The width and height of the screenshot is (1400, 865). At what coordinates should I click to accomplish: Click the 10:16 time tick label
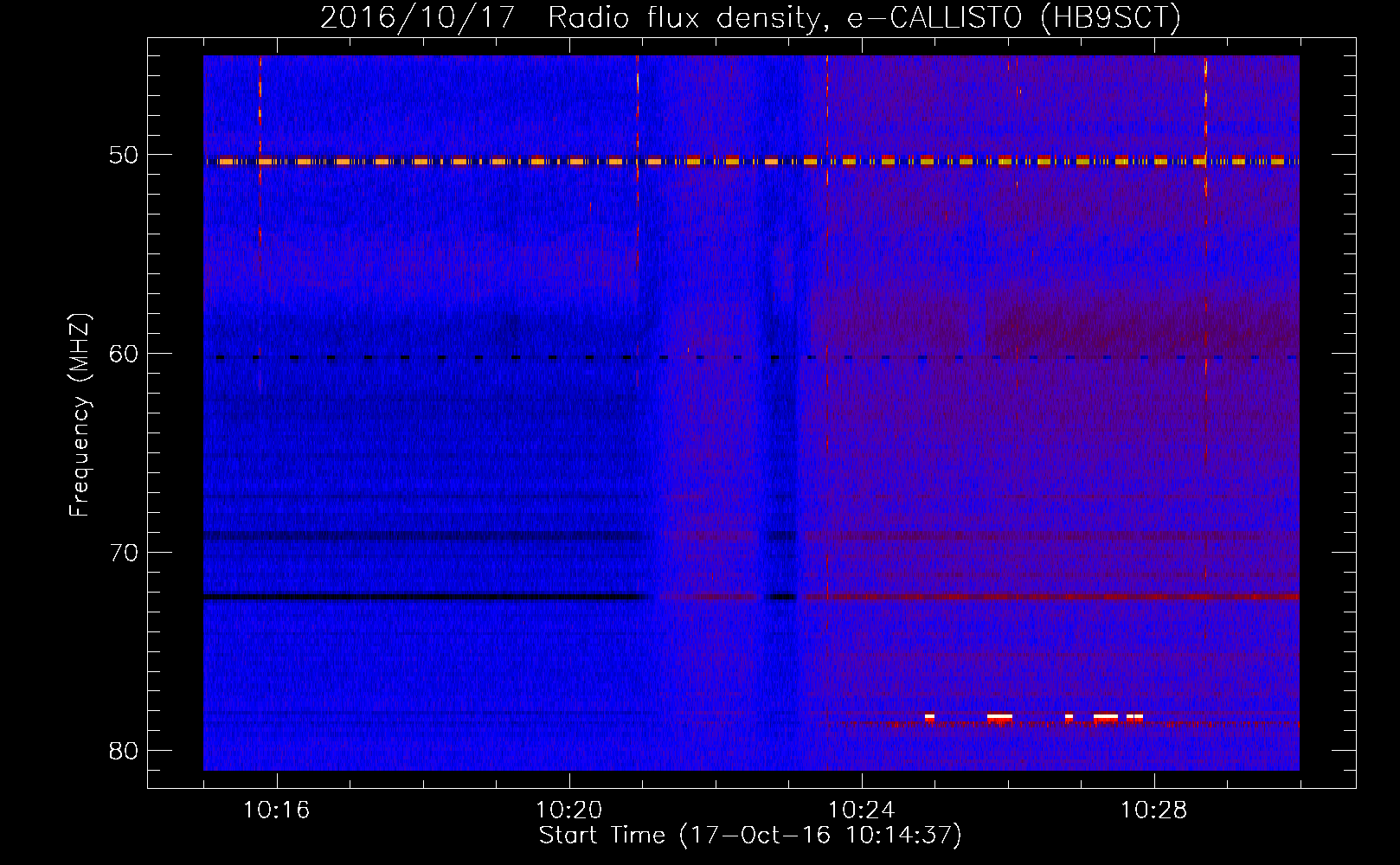tap(276, 811)
